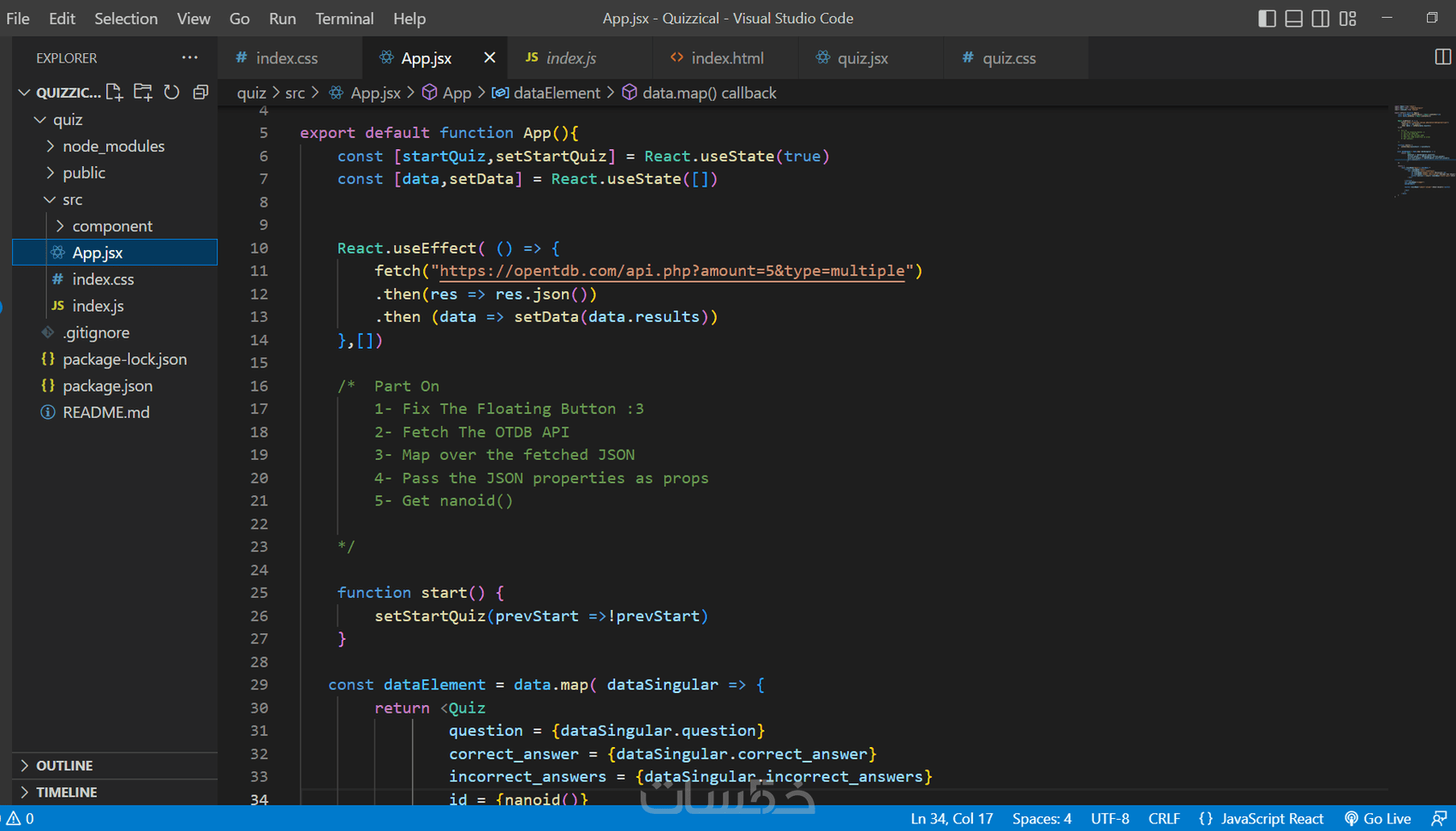
Task: Open the Edit menu
Action: (62, 18)
